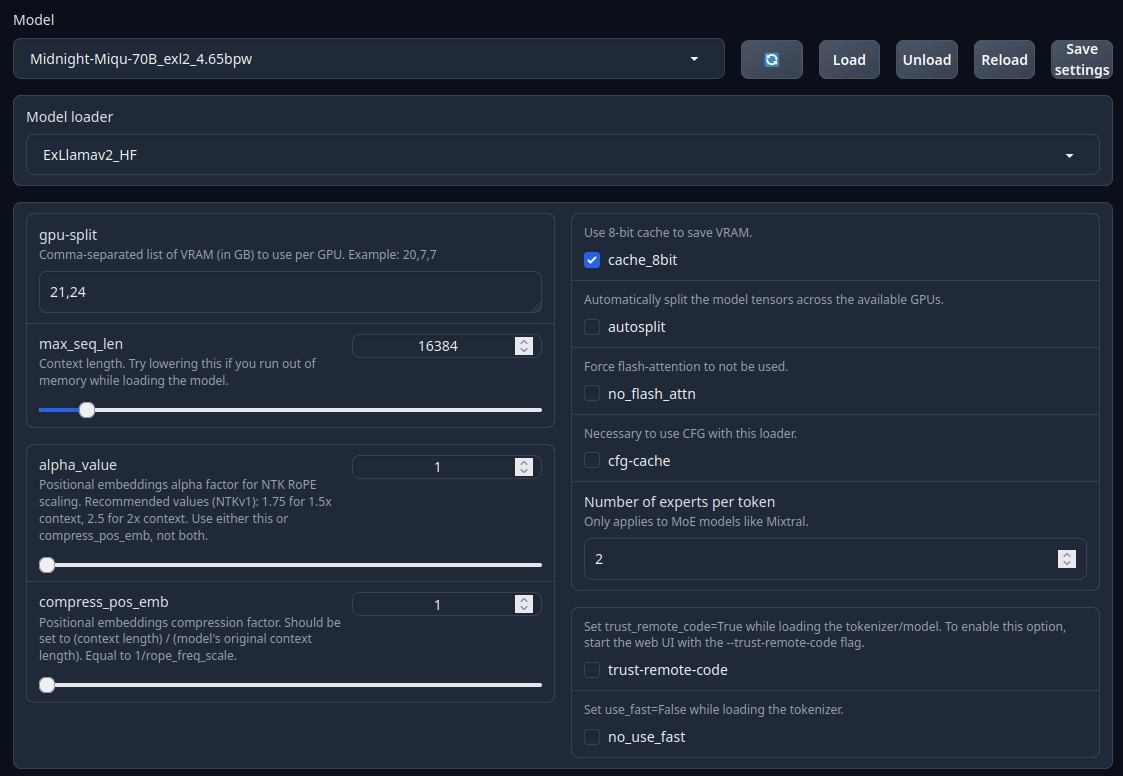
Task: Click the gpu-split field resize grip
Action: click(x=536, y=307)
